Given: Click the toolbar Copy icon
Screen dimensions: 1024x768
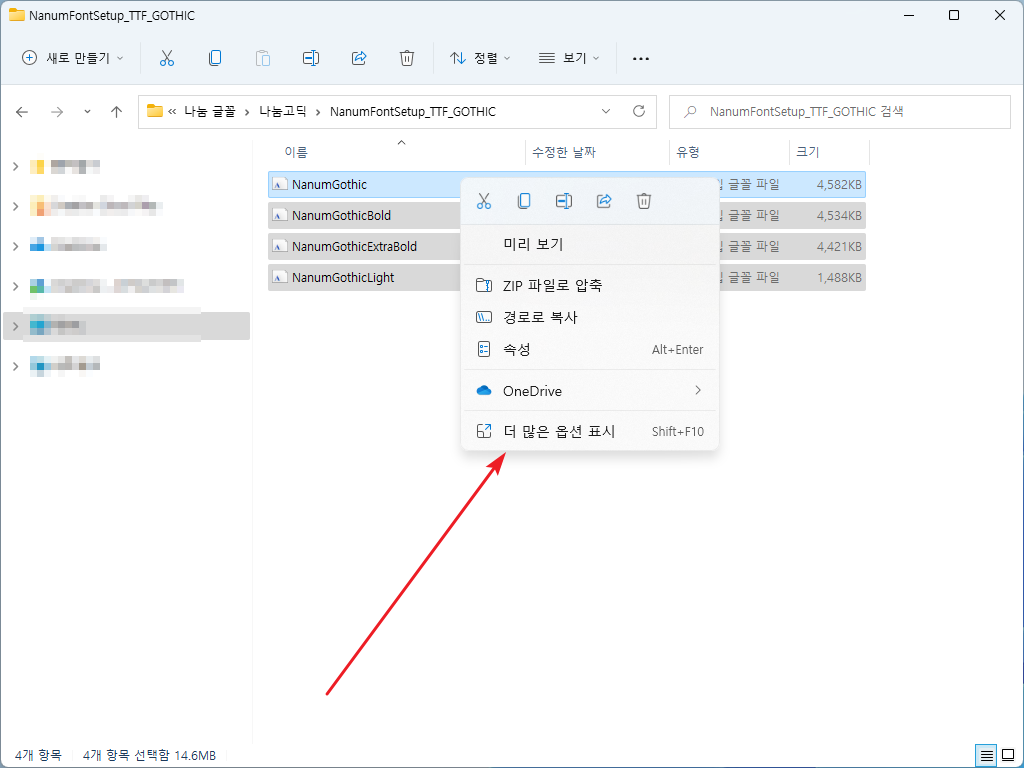Looking at the screenshot, I should pos(215,58).
